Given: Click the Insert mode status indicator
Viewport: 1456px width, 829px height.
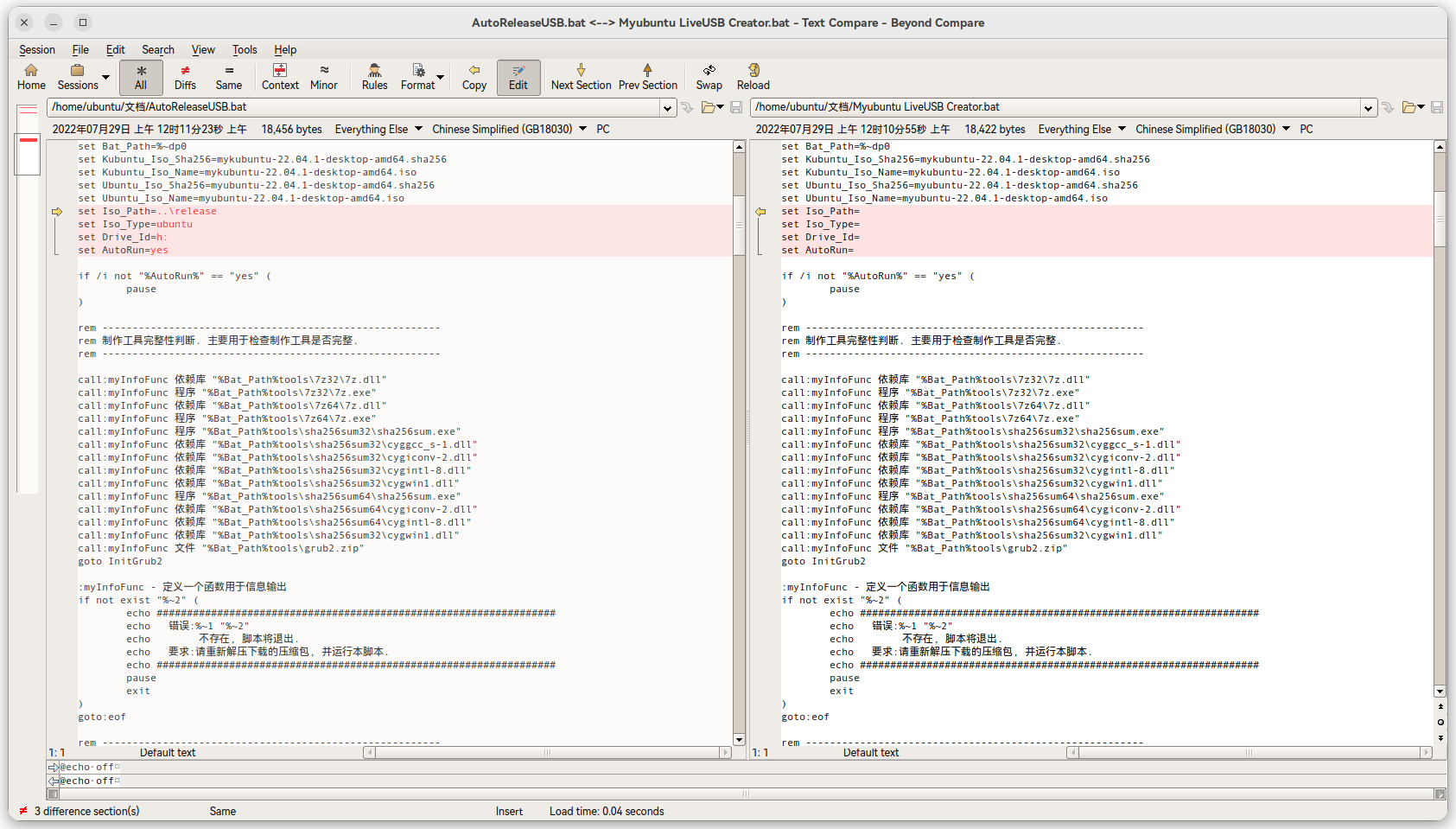Looking at the screenshot, I should (x=509, y=811).
